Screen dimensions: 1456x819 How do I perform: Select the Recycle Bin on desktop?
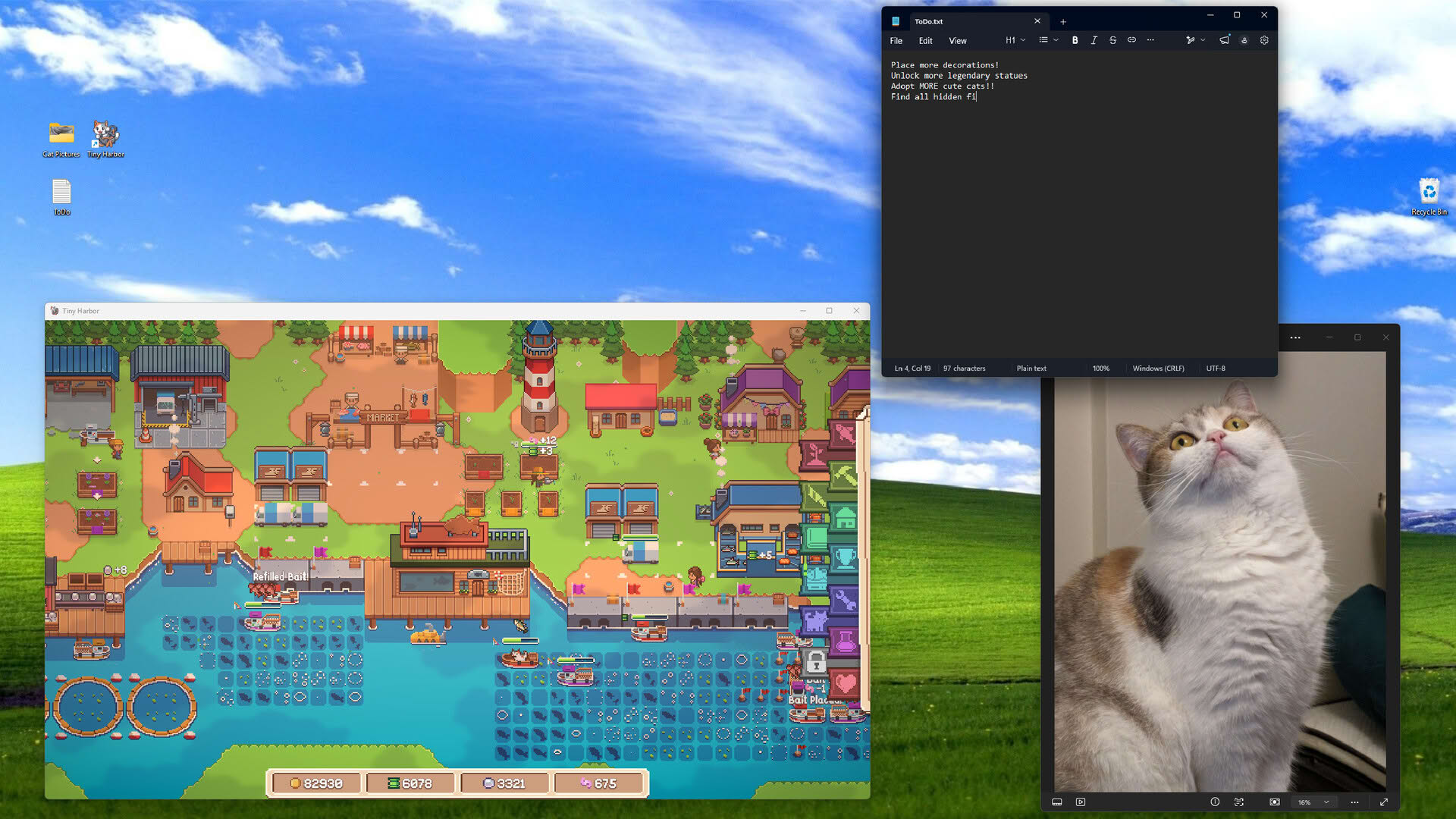1429,197
